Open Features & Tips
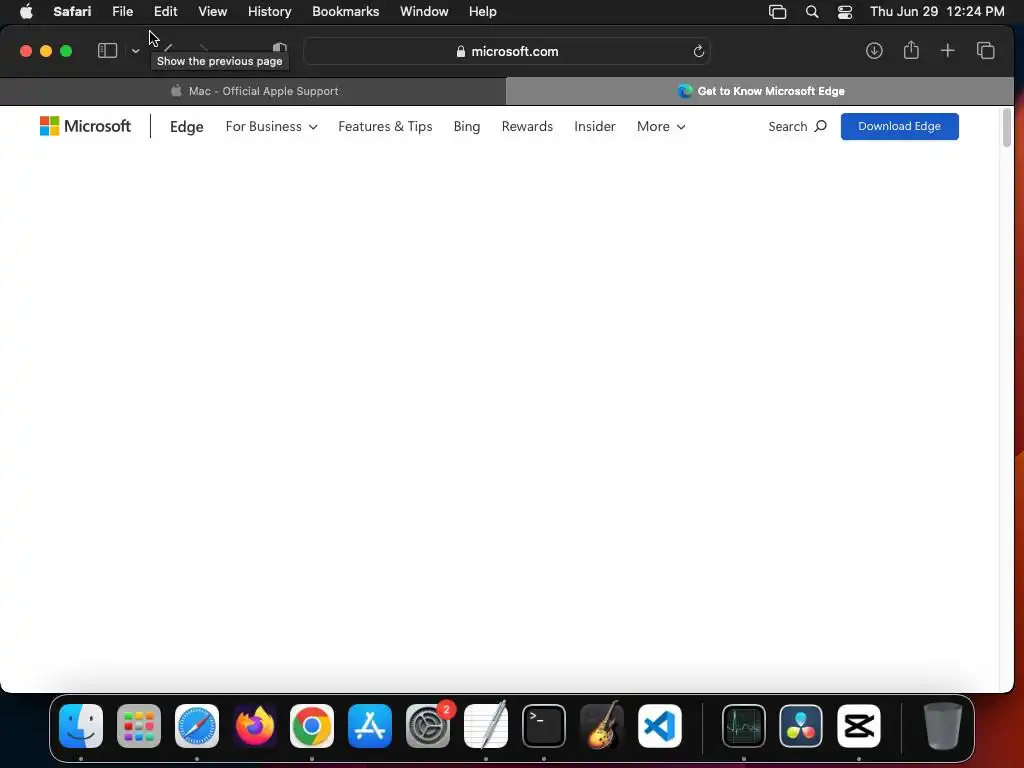 click(x=385, y=127)
